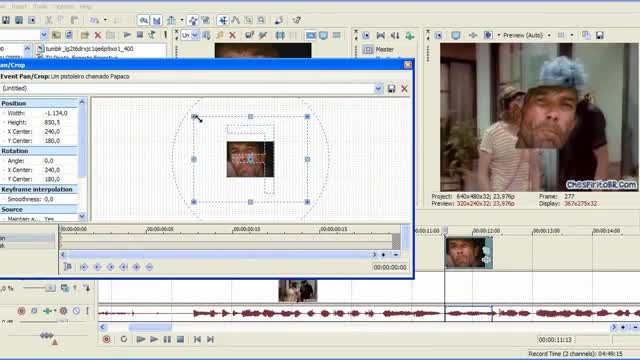Screen dimensions: 640x360
Task: Collapse the Rotation section header
Action: (x=39, y=151)
